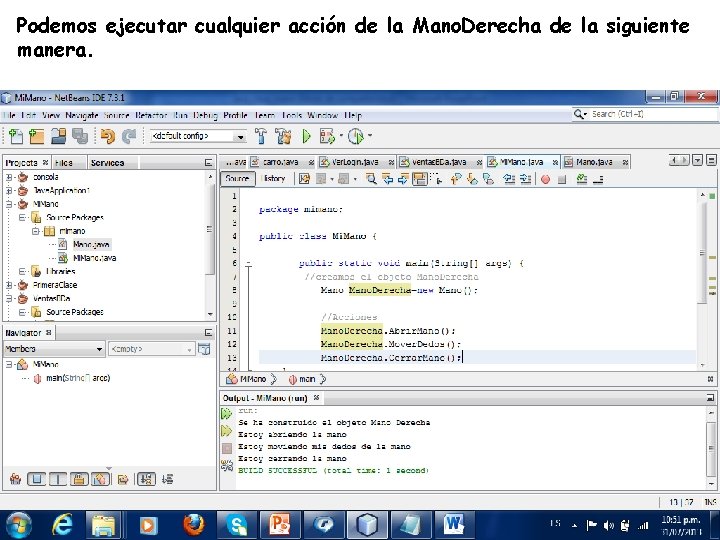The height and width of the screenshot is (540, 720).
Task: Select MiMano.java in the Projects tree
Action: 94,258
